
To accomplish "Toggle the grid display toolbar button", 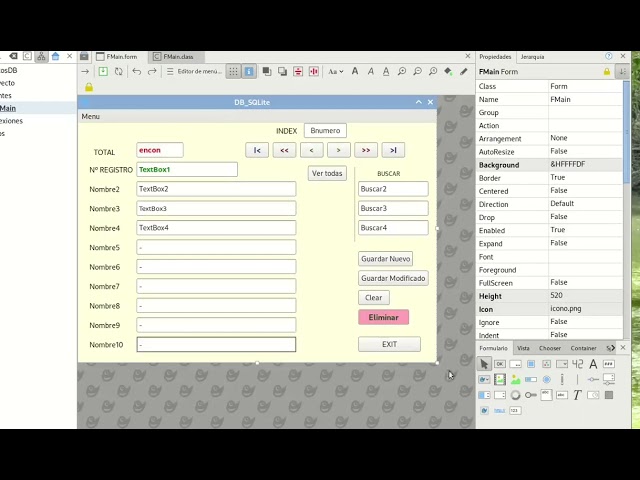I will (x=233, y=72).
